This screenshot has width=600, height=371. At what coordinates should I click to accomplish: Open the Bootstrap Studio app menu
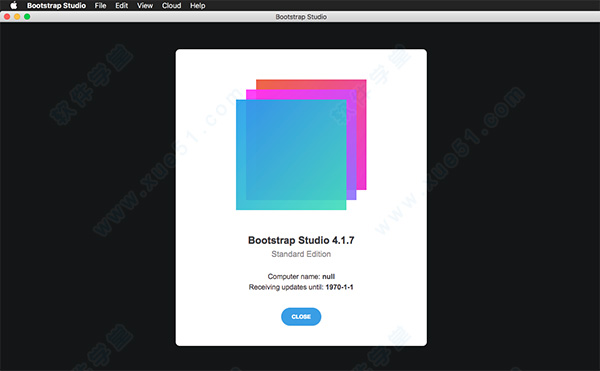click(x=56, y=5)
